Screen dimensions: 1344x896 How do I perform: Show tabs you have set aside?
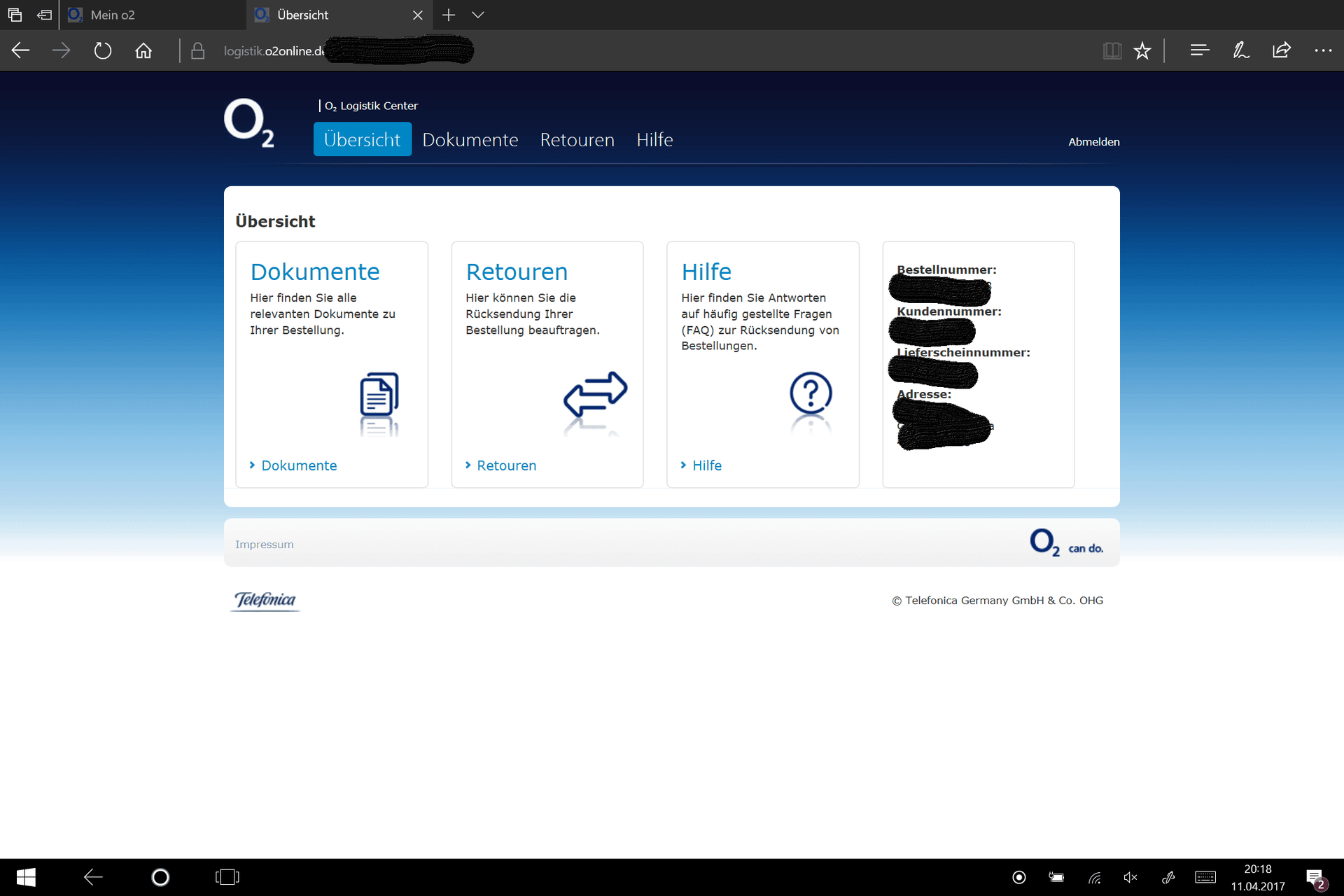click(15, 15)
